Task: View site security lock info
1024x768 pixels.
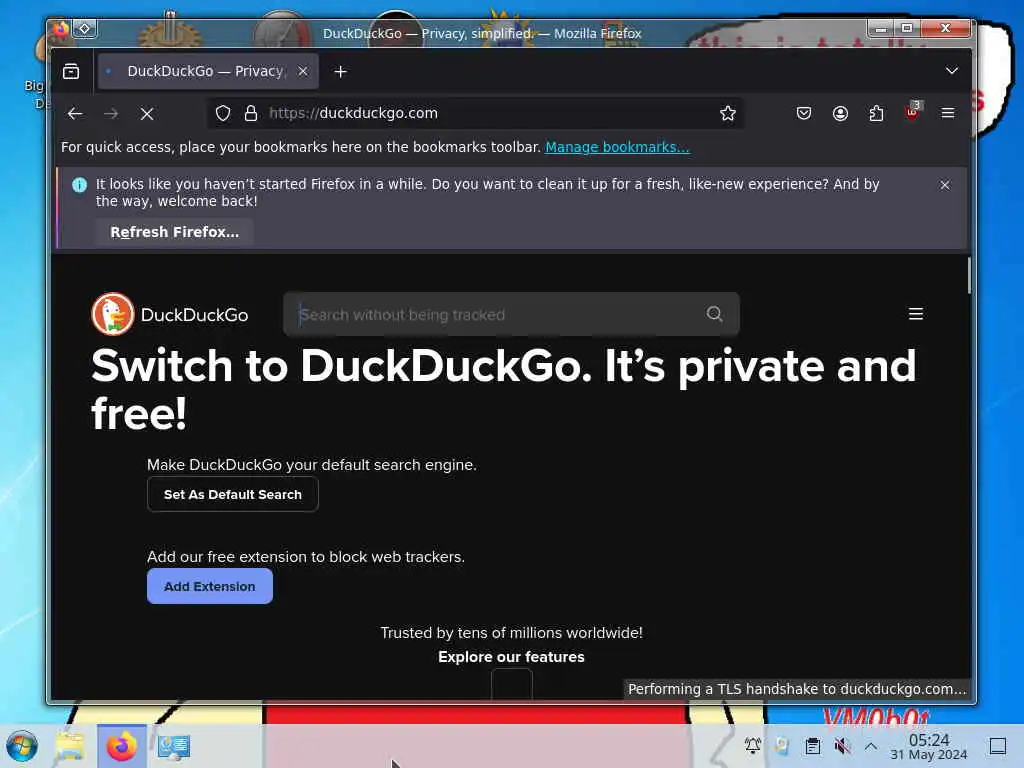Action: (x=251, y=114)
